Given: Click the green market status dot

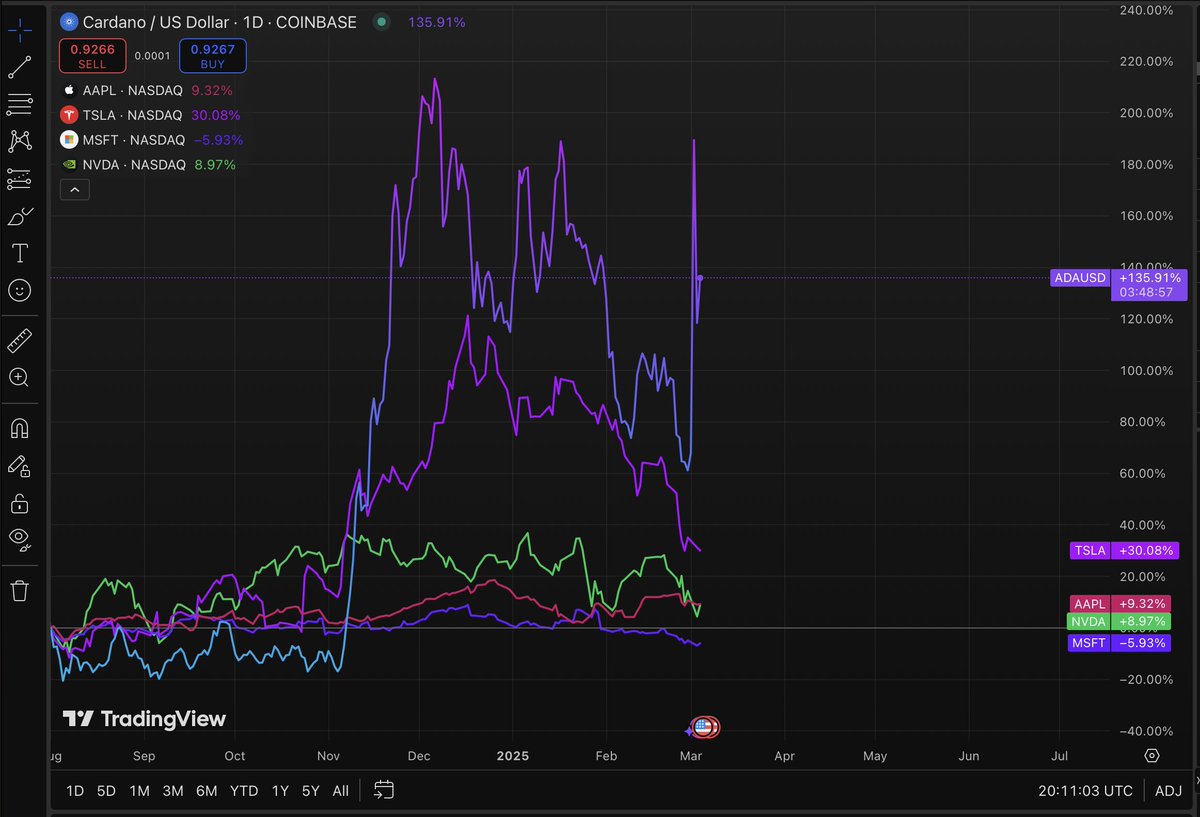Looking at the screenshot, I should tap(381, 21).
